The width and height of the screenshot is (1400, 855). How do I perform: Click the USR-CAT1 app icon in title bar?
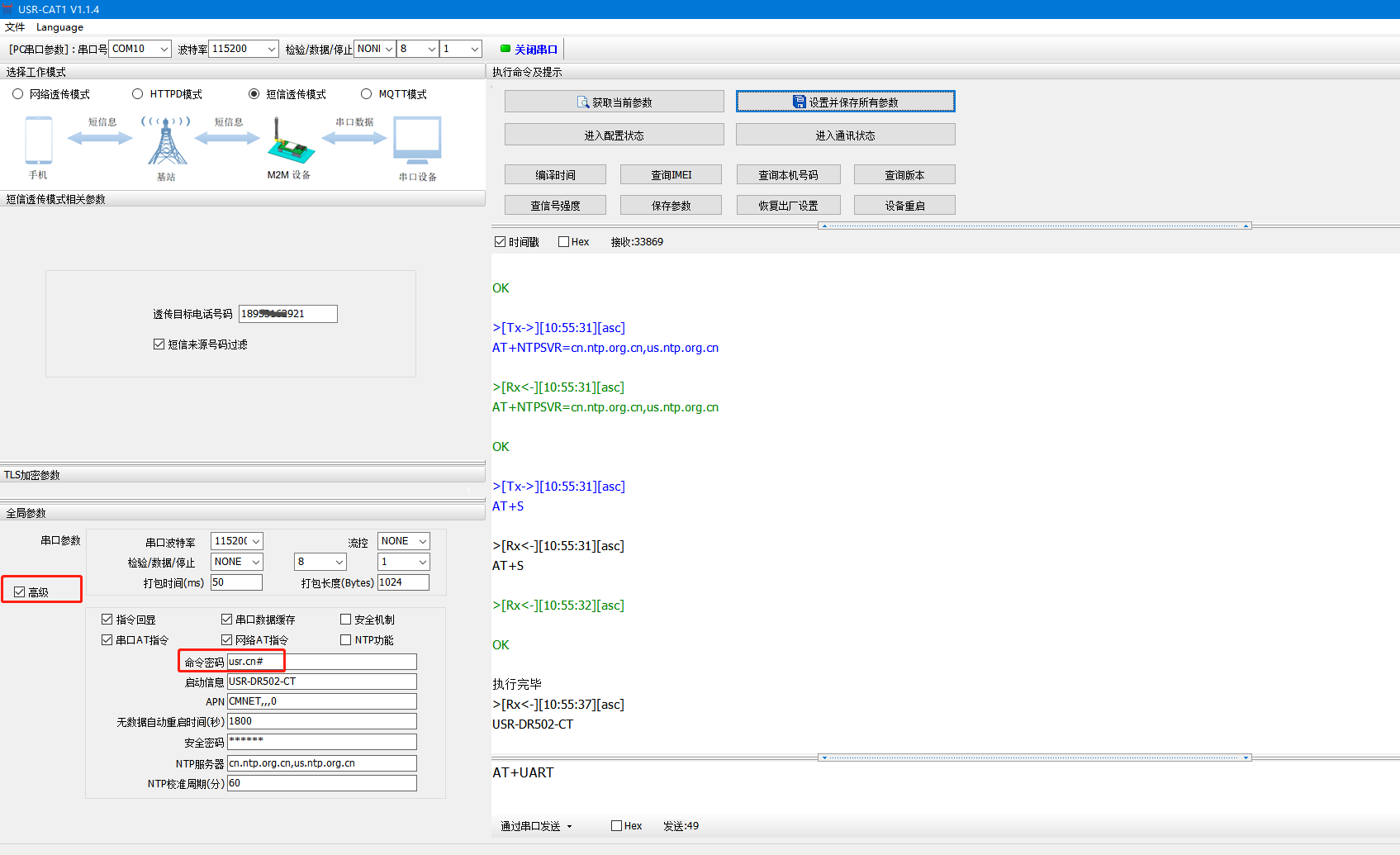coord(8,9)
